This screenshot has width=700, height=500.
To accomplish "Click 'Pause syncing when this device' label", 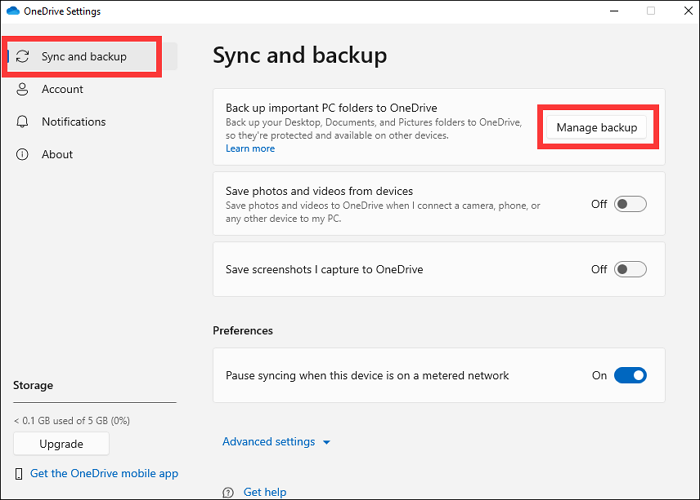I will pyautogui.click(x=367, y=375).
